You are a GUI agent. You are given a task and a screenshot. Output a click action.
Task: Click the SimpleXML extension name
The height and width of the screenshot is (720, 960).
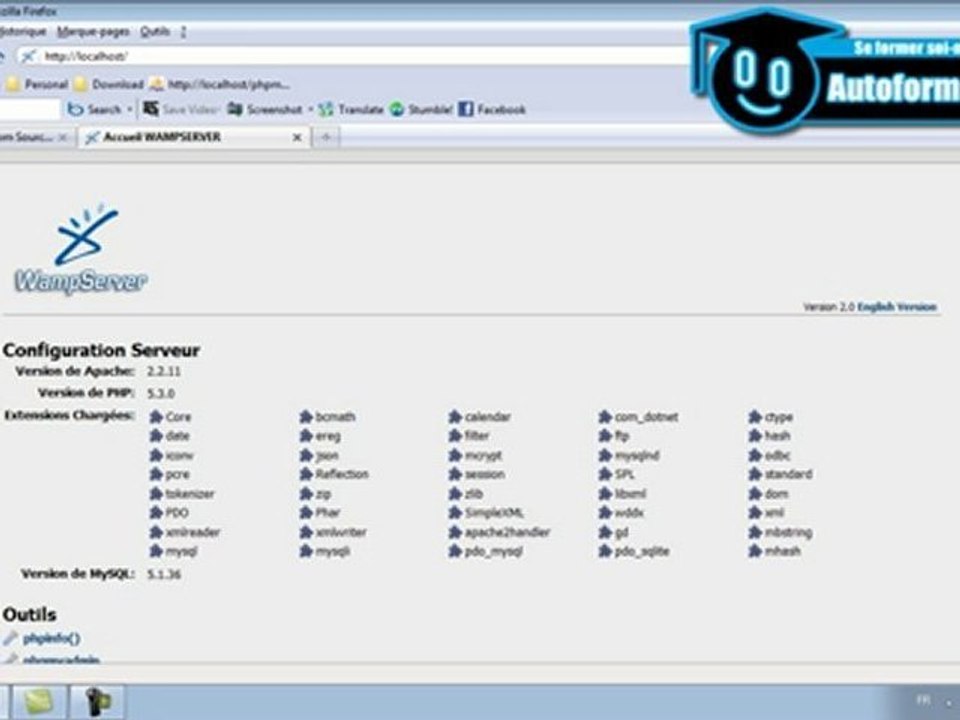tap(494, 513)
